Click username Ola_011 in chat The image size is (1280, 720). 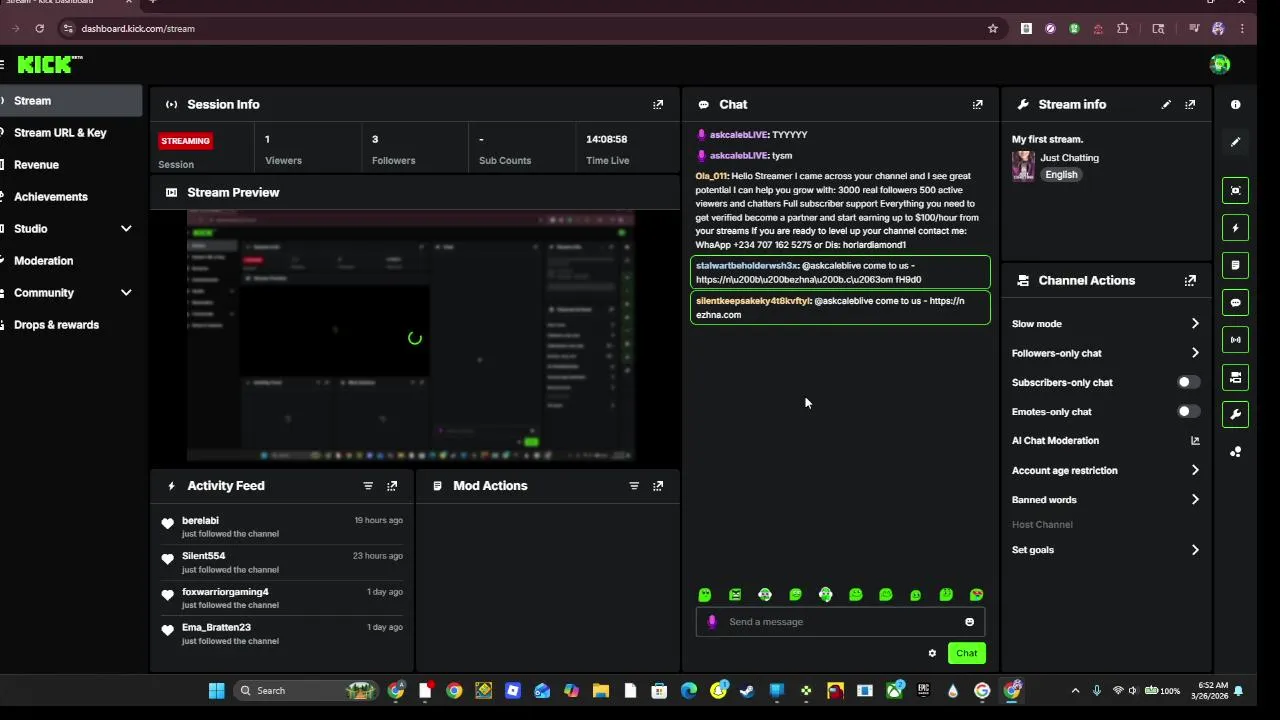711,176
